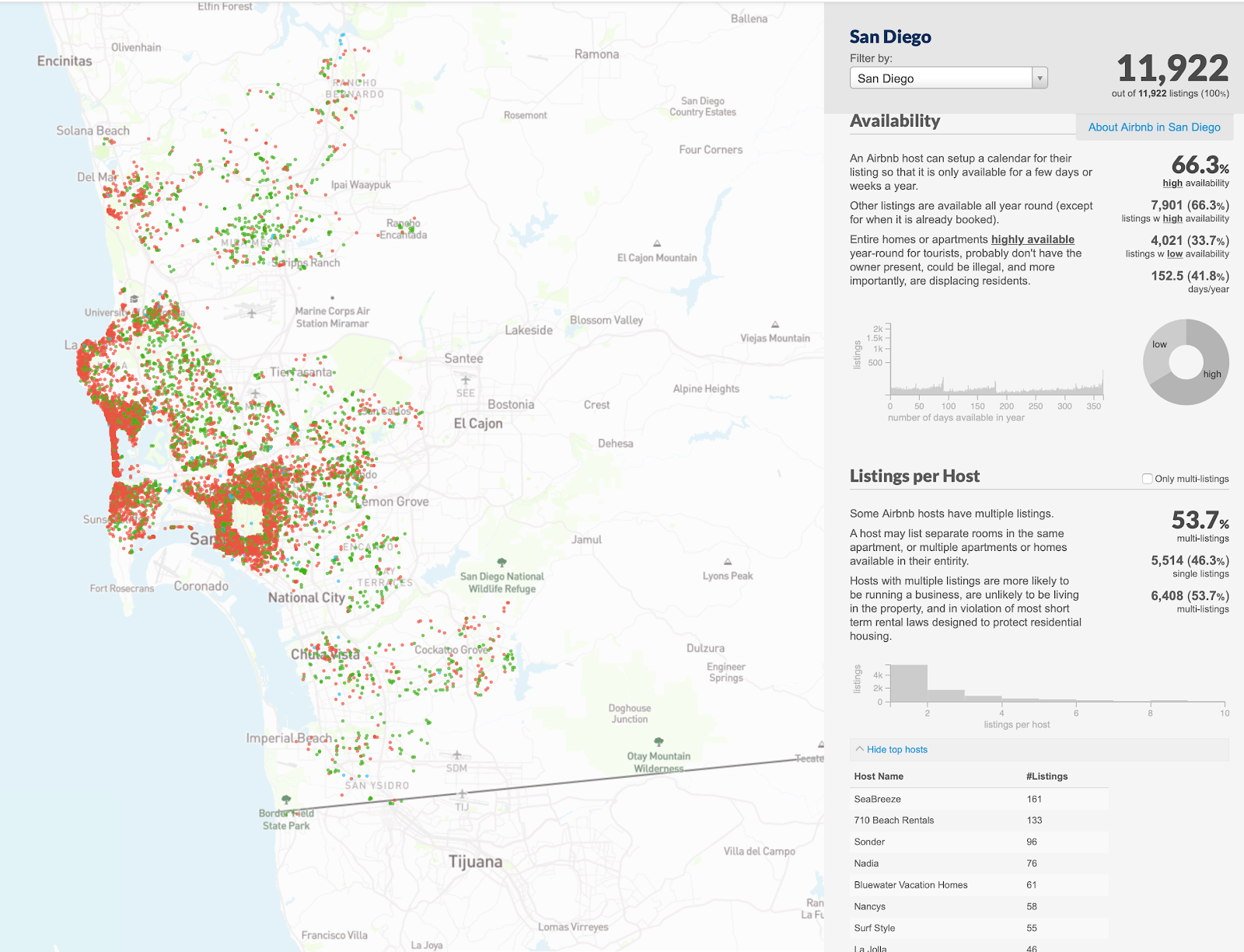Click the Viejas Mountain peak icon
The width and height of the screenshot is (1244, 952).
(775, 324)
